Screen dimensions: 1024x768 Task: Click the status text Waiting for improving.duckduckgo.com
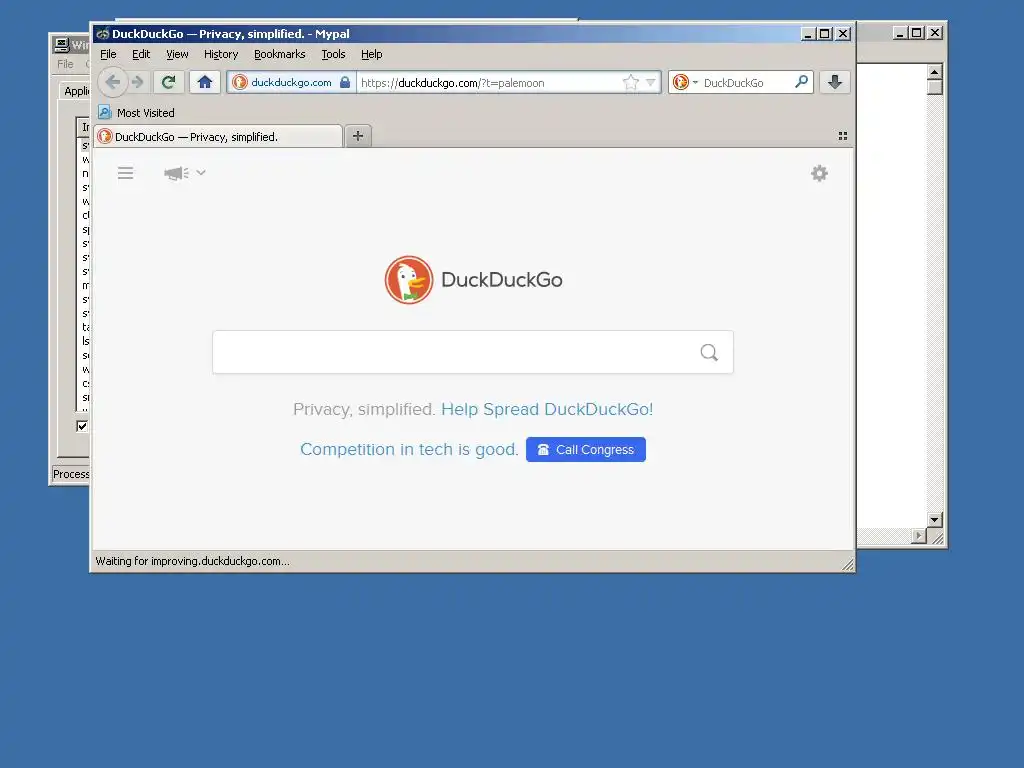(193, 561)
